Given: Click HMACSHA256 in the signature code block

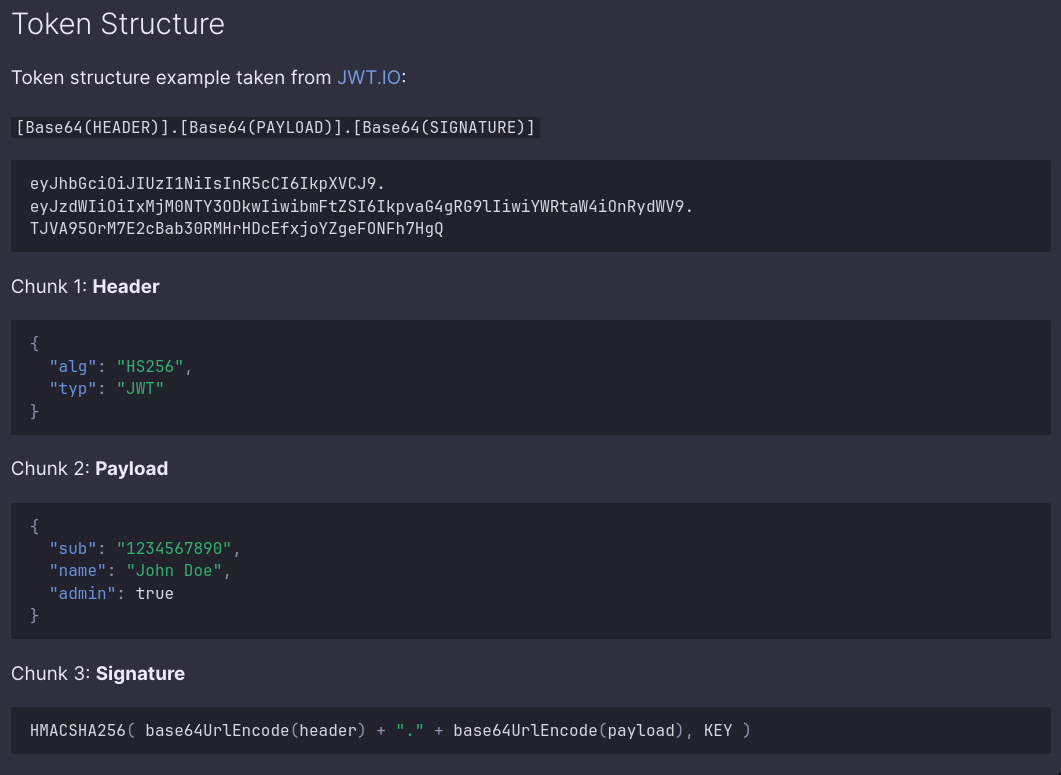Looking at the screenshot, I should pos(79,731).
